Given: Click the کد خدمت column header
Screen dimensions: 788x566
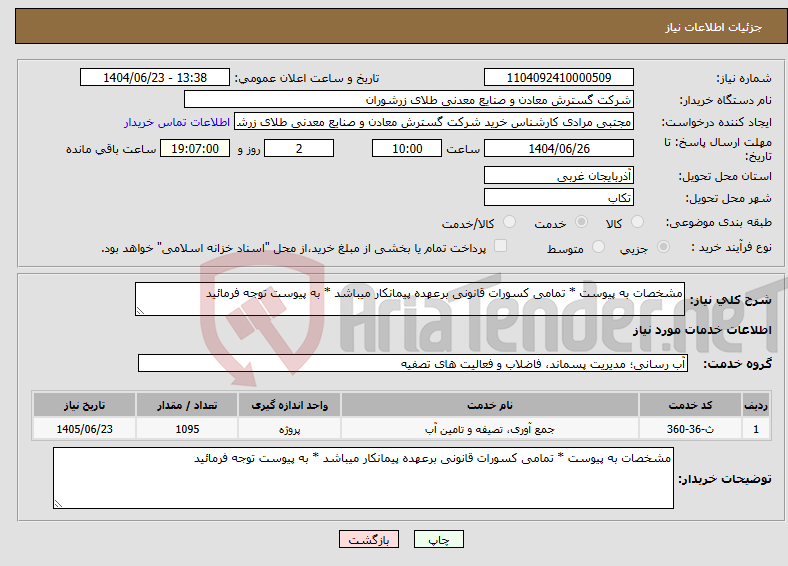Looking at the screenshot, I should click(691, 405).
